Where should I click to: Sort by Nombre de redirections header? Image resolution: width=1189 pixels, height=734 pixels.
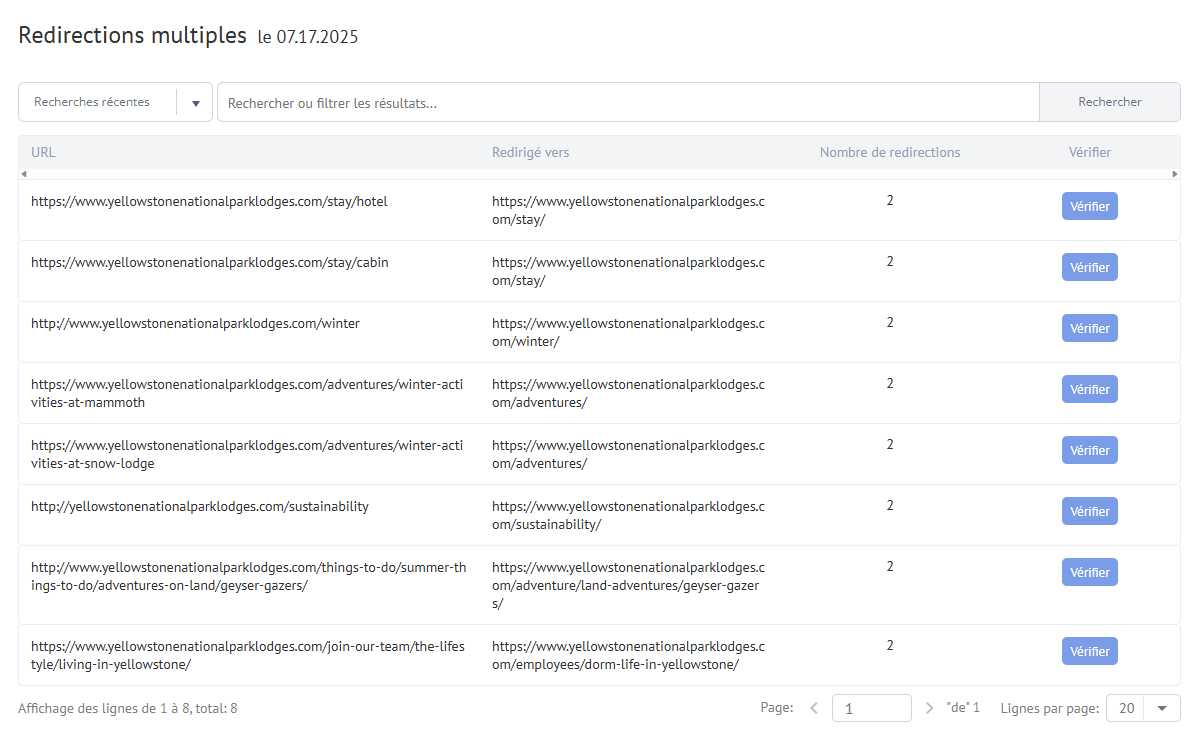(889, 152)
